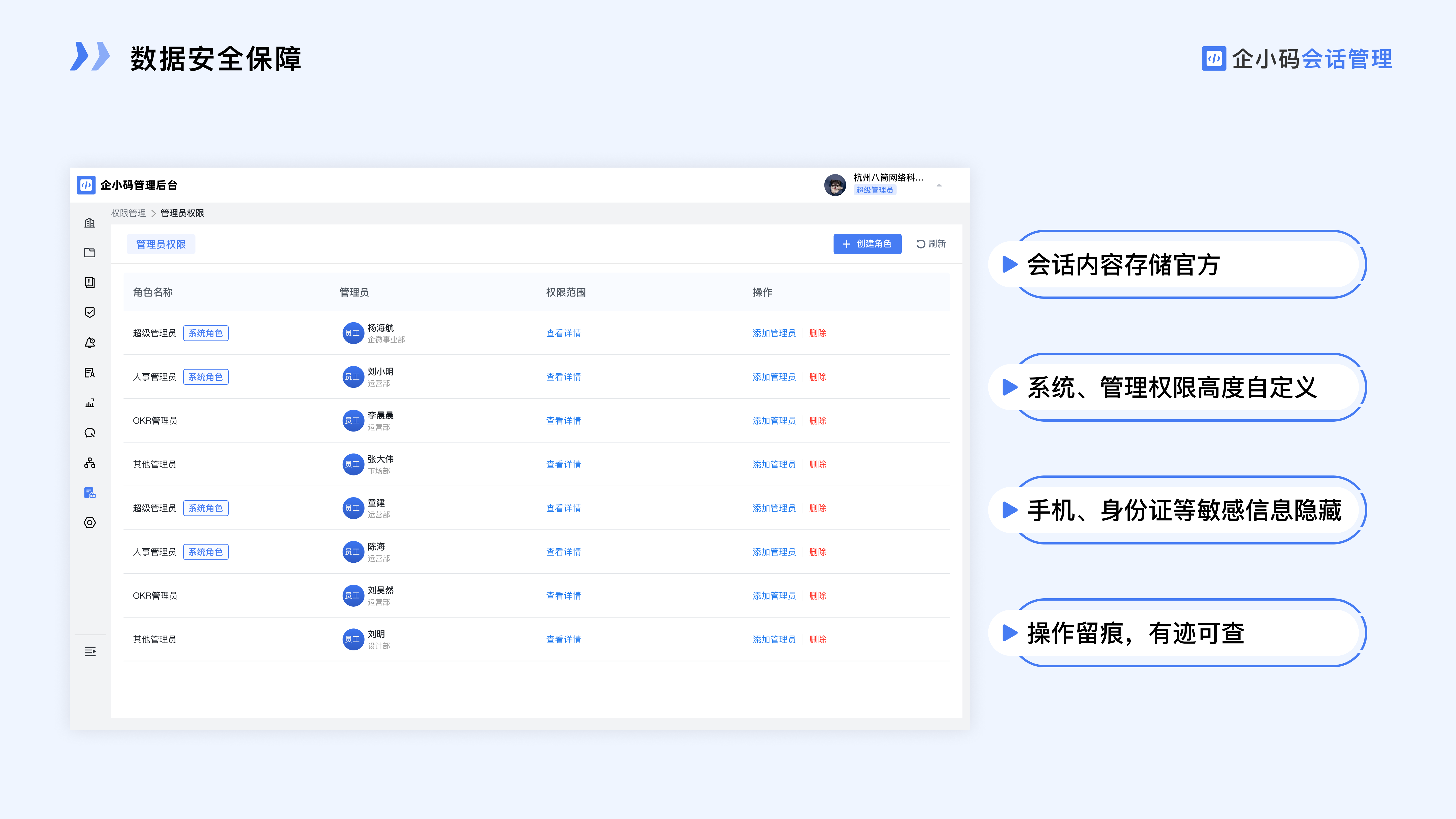View details for 刘昊然 row
Viewport: 1456px width, 819px height.
(563, 596)
